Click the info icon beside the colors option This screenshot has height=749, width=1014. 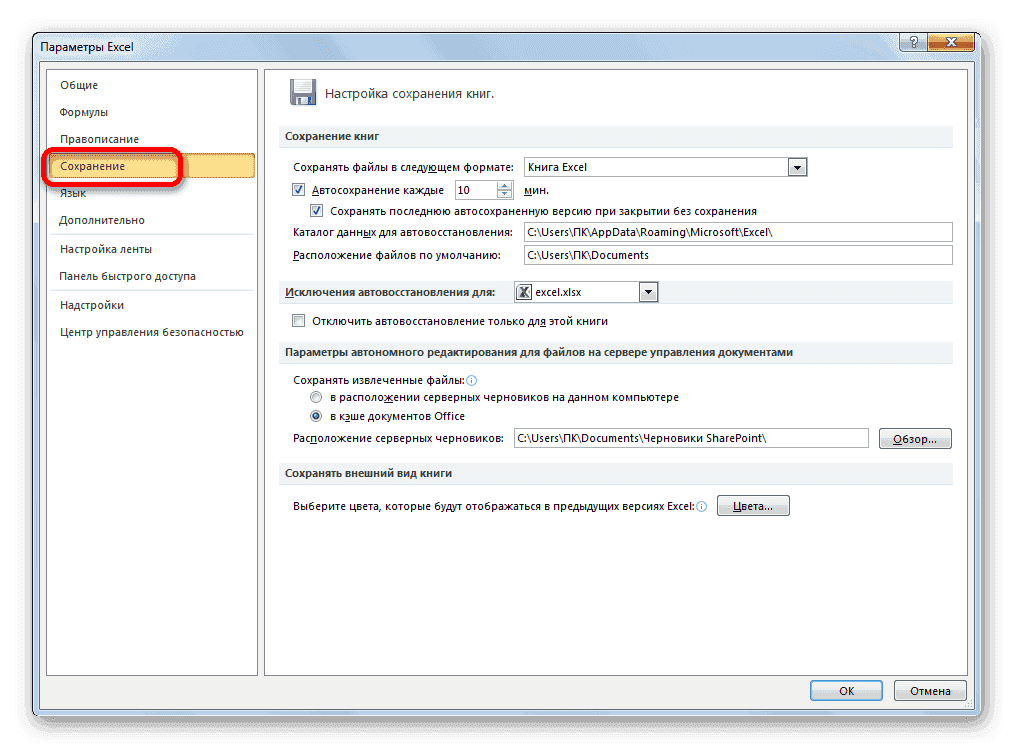(702, 506)
